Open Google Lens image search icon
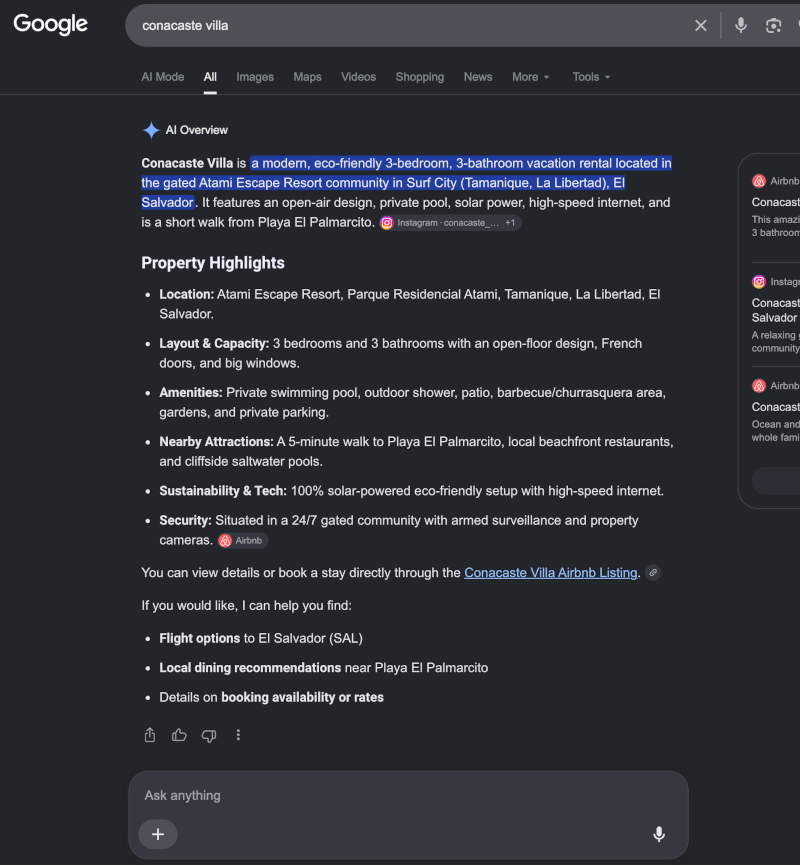Image resolution: width=800 pixels, height=865 pixels. point(774,25)
